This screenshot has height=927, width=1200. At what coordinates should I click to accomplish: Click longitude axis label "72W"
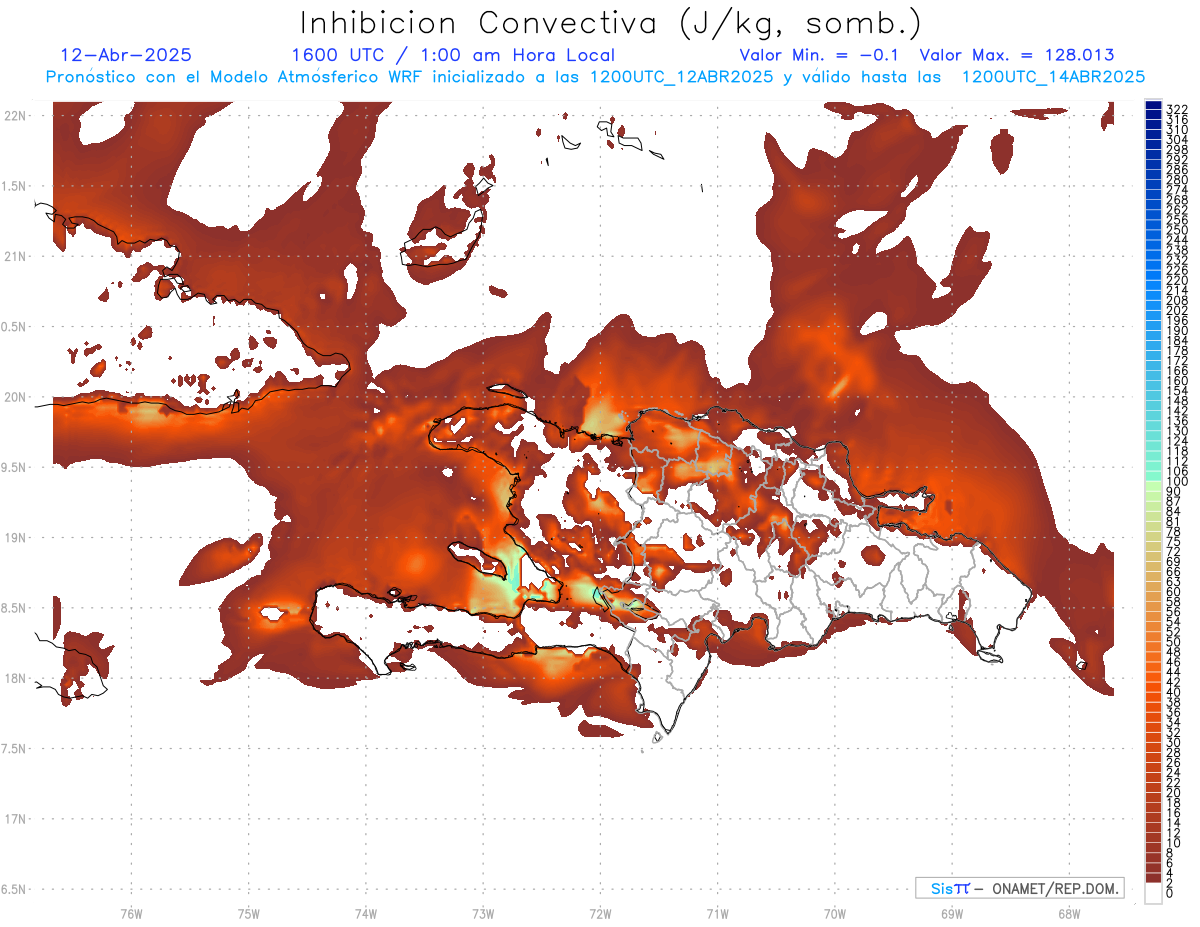click(600, 913)
